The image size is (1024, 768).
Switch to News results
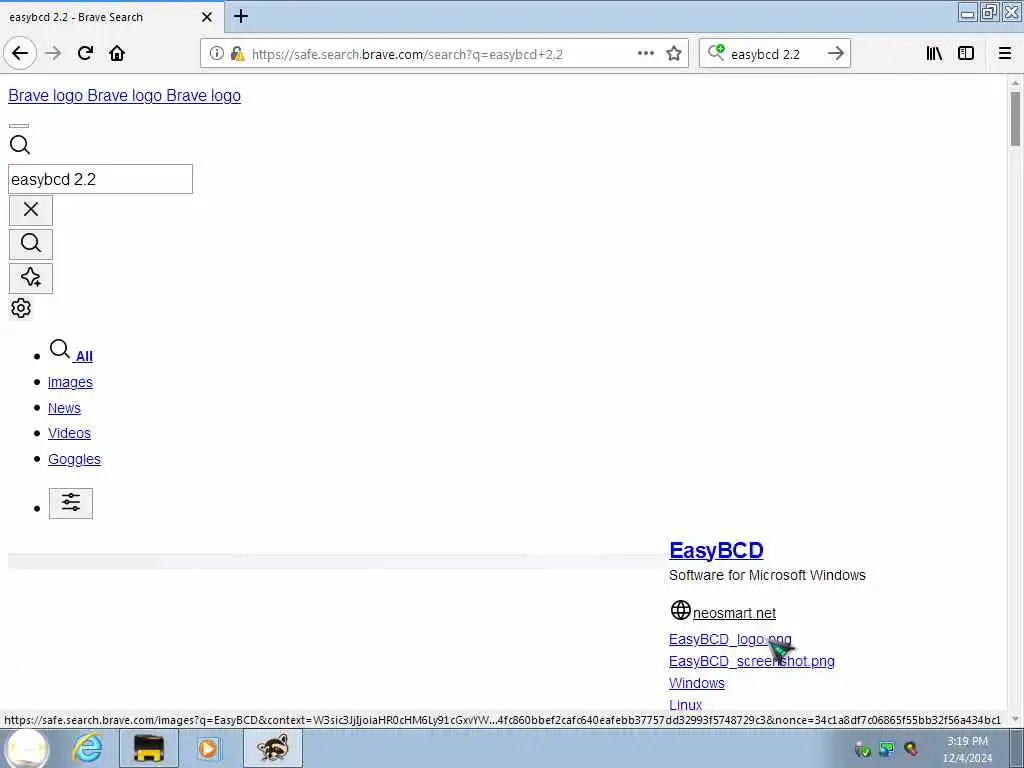tap(64, 408)
